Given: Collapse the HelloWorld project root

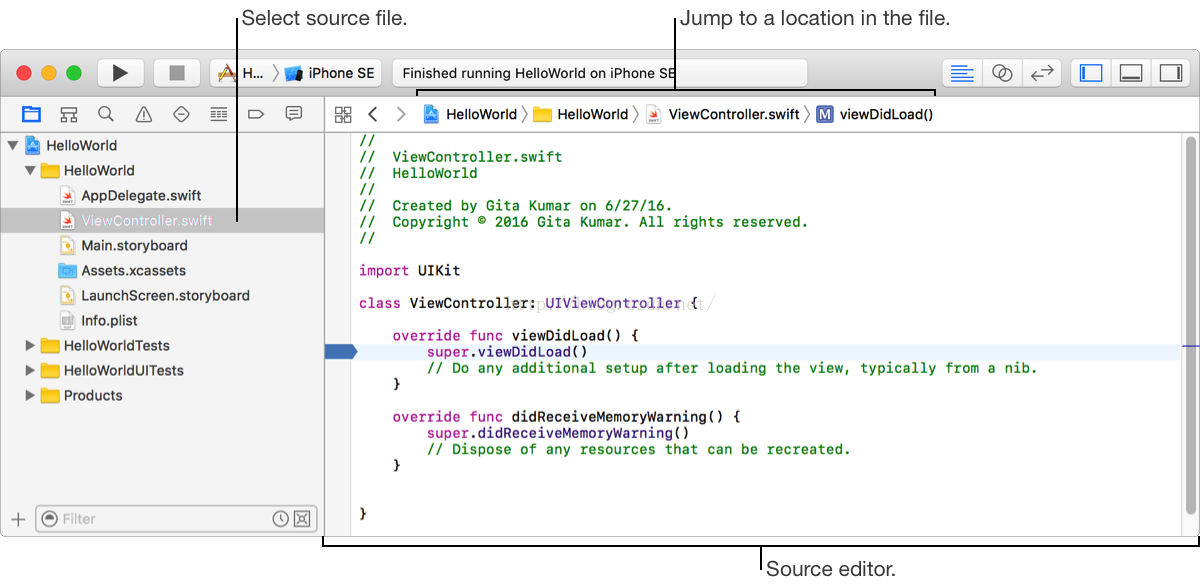Looking at the screenshot, I should coord(12,145).
